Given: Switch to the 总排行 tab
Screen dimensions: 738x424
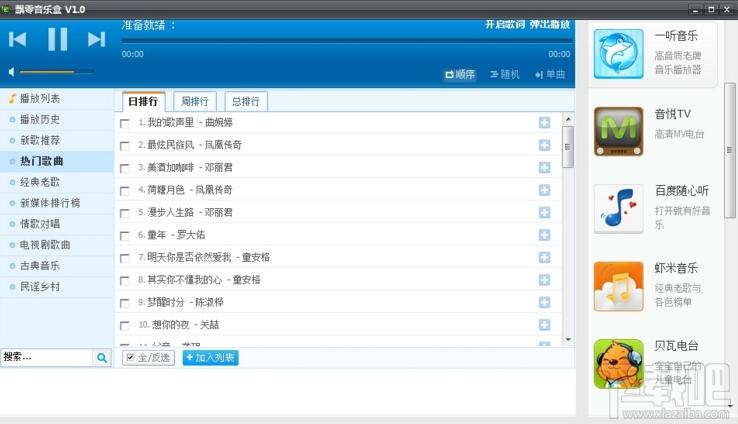Looking at the screenshot, I should click(x=246, y=101).
